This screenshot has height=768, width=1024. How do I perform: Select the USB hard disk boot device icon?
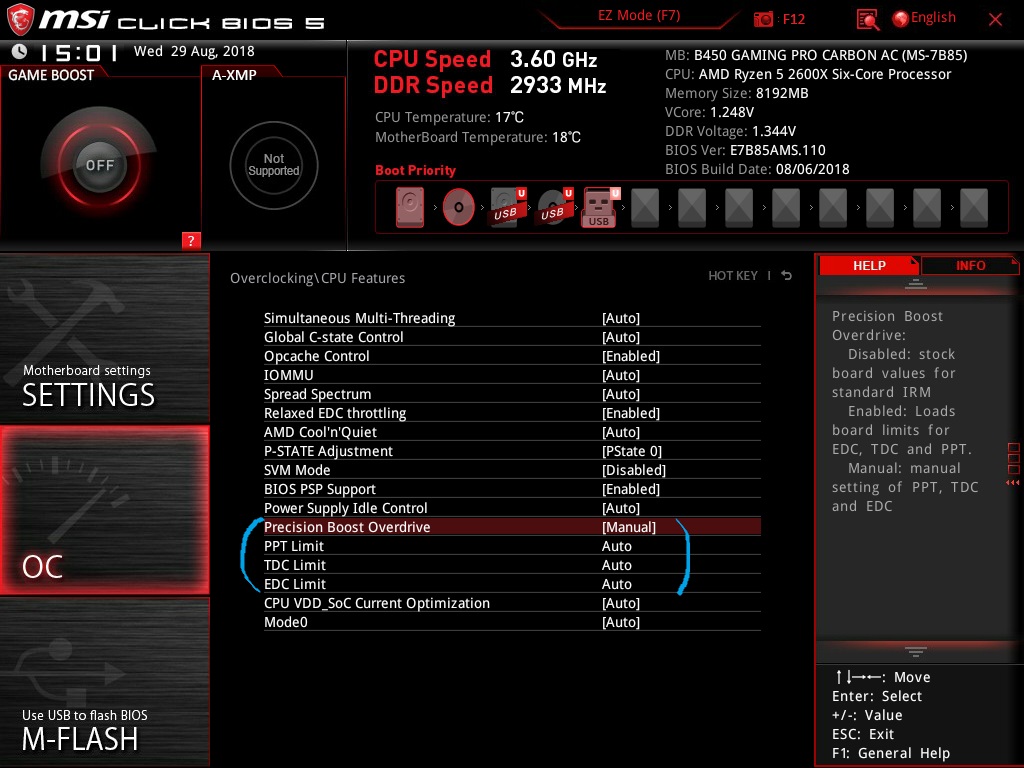click(507, 208)
